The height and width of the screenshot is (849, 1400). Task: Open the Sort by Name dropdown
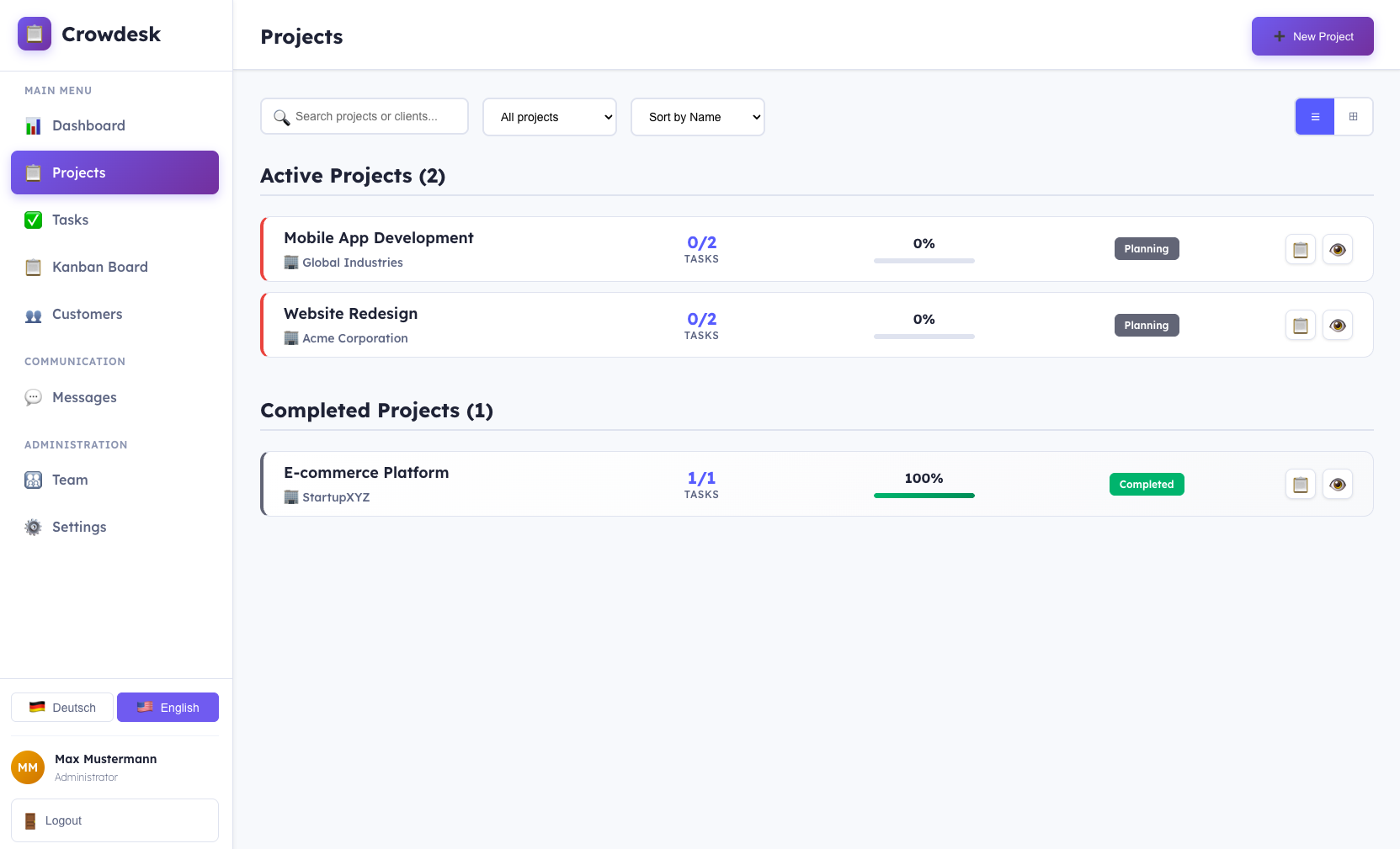pyautogui.click(x=698, y=117)
